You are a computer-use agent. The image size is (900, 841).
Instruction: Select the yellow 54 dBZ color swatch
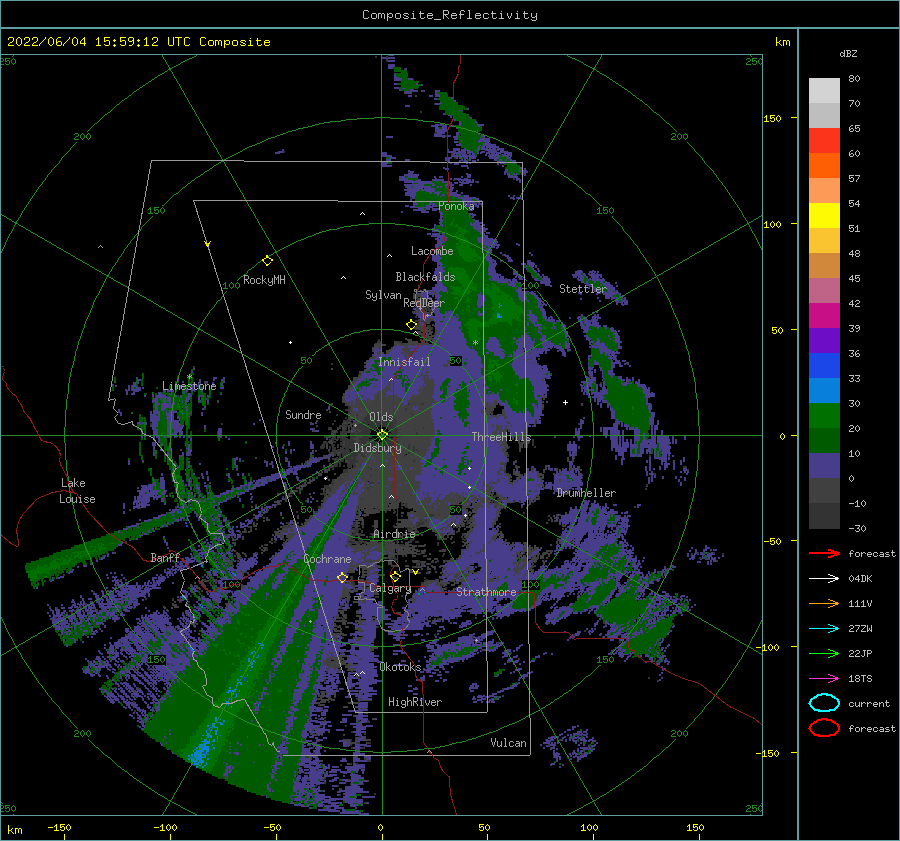coord(824,215)
